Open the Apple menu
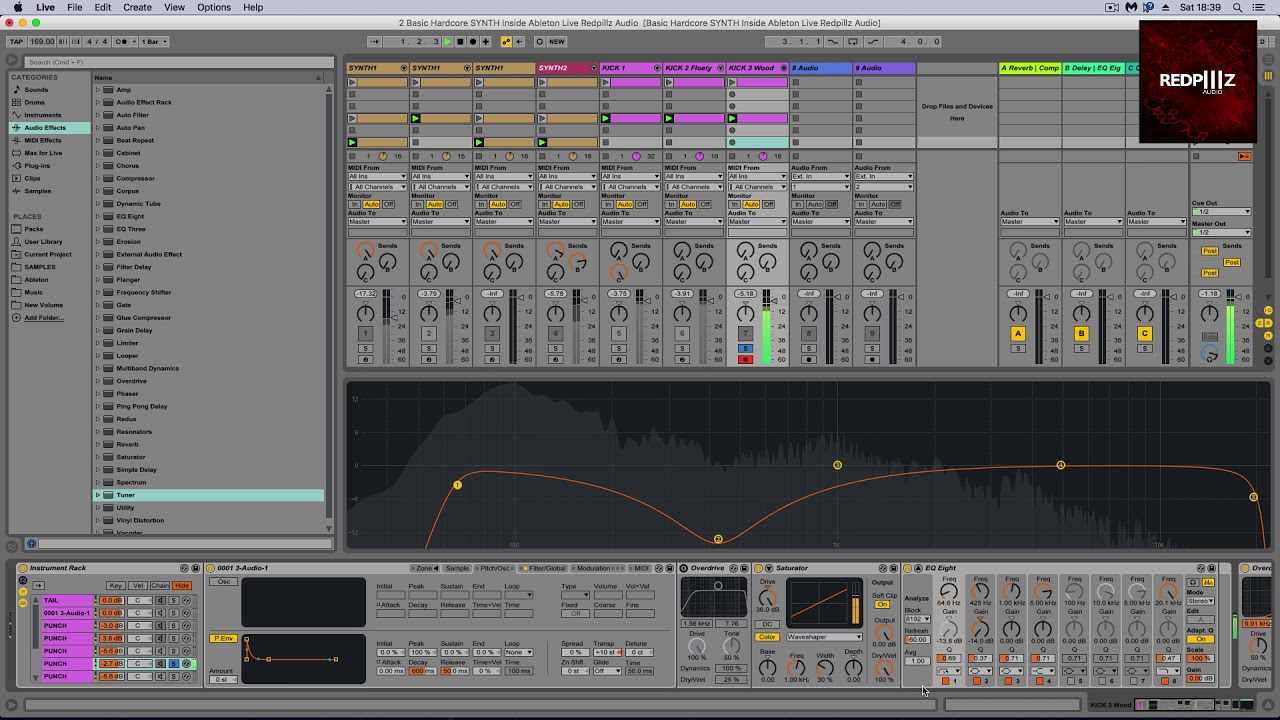1280x720 pixels. point(17,7)
